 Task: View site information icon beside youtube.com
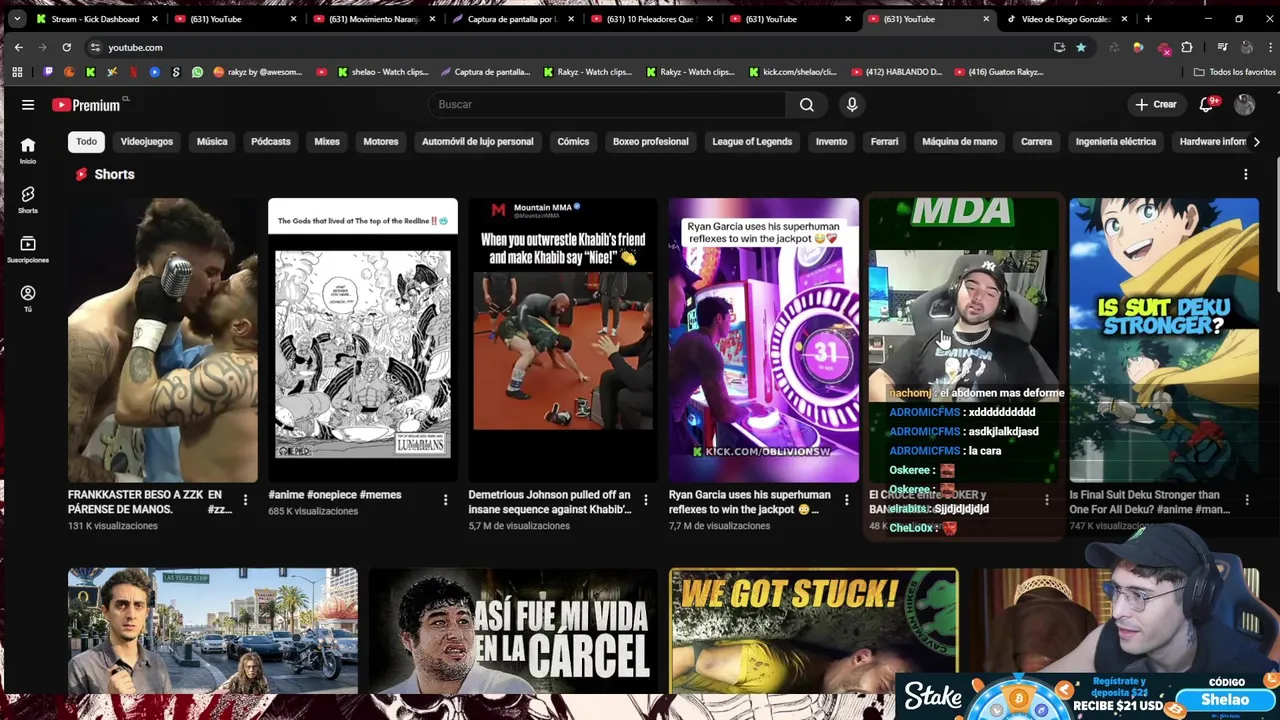coord(94,47)
